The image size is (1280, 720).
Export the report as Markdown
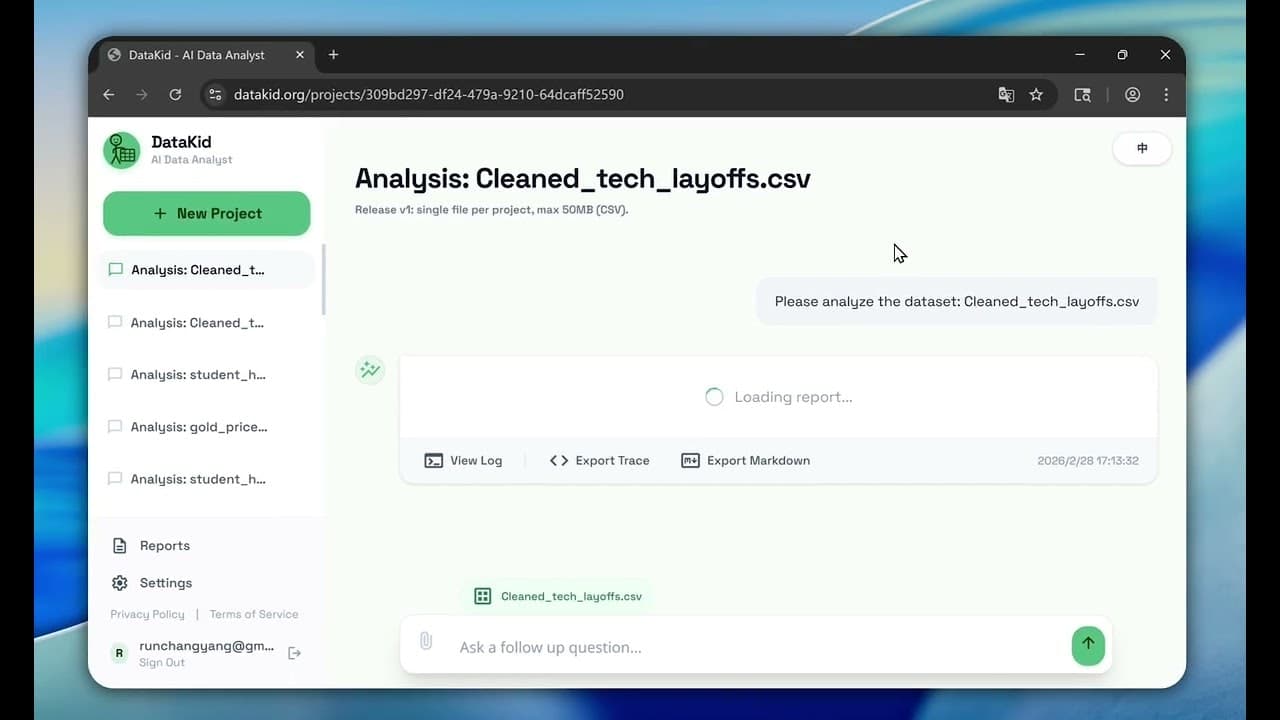click(744, 460)
